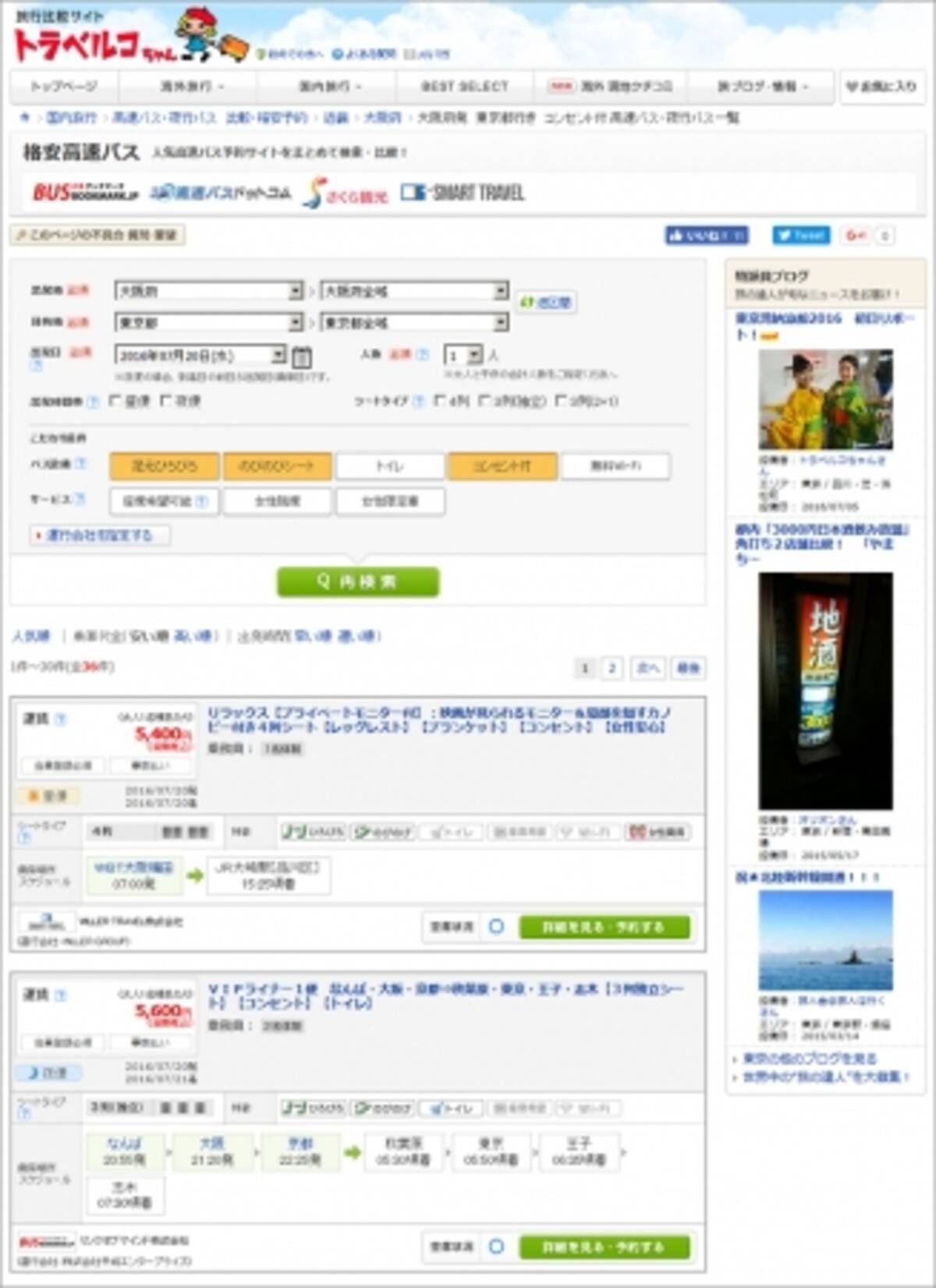936x1288 pixels.
Task: Tick the 夜便 night bus checkbox
Action: pos(166,401)
